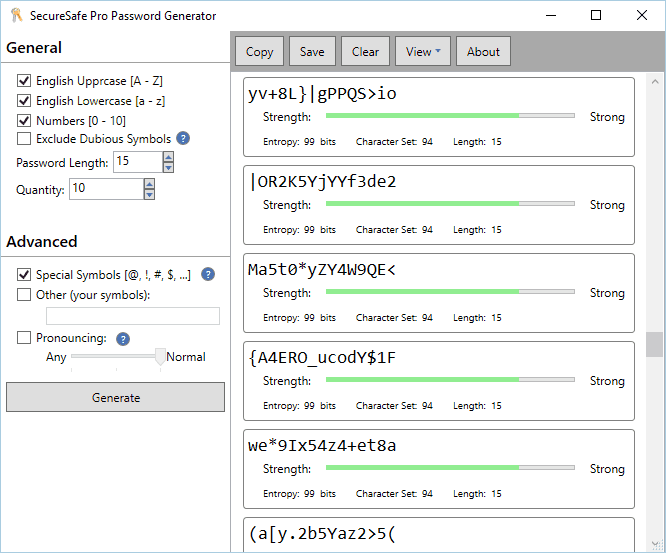Select password (a[y.2b5Yaz2>5(
666x553 pixels.
tap(322, 533)
